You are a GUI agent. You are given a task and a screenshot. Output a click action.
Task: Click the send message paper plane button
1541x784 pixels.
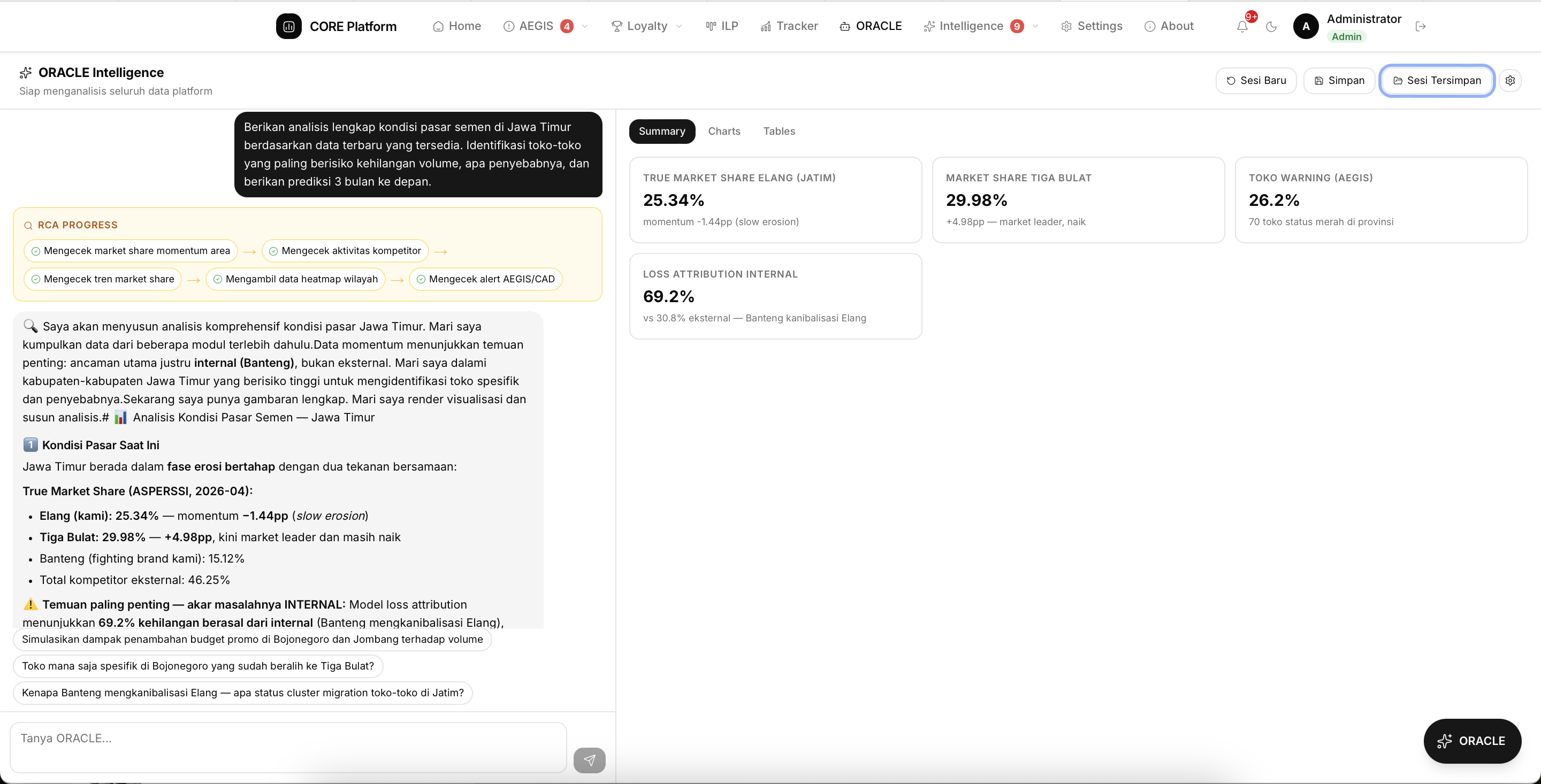(x=589, y=760)
